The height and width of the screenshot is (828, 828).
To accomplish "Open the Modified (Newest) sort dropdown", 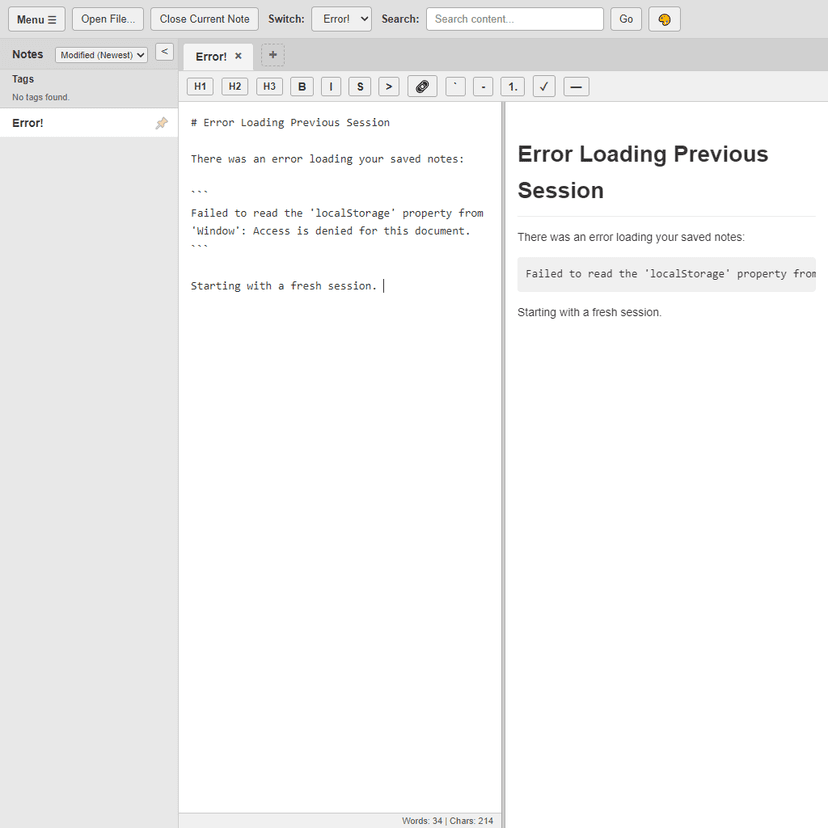I will tap(100, 54).
